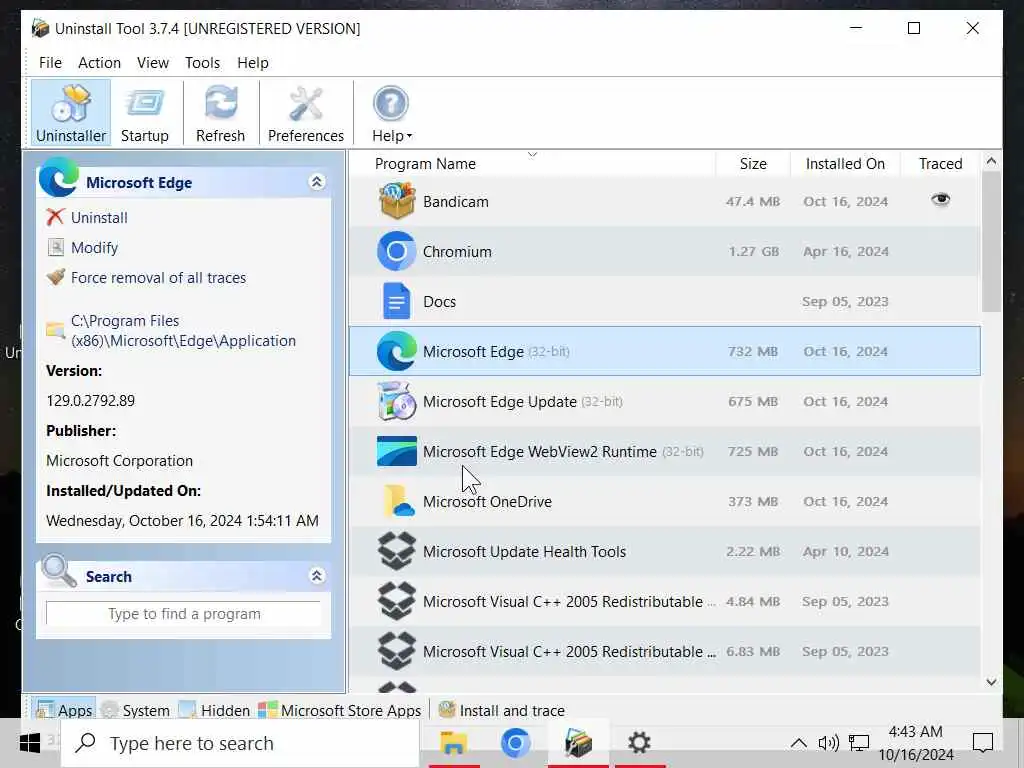Sort by the Size column header
Screen dimensions: 1024x768
point(753,164)
